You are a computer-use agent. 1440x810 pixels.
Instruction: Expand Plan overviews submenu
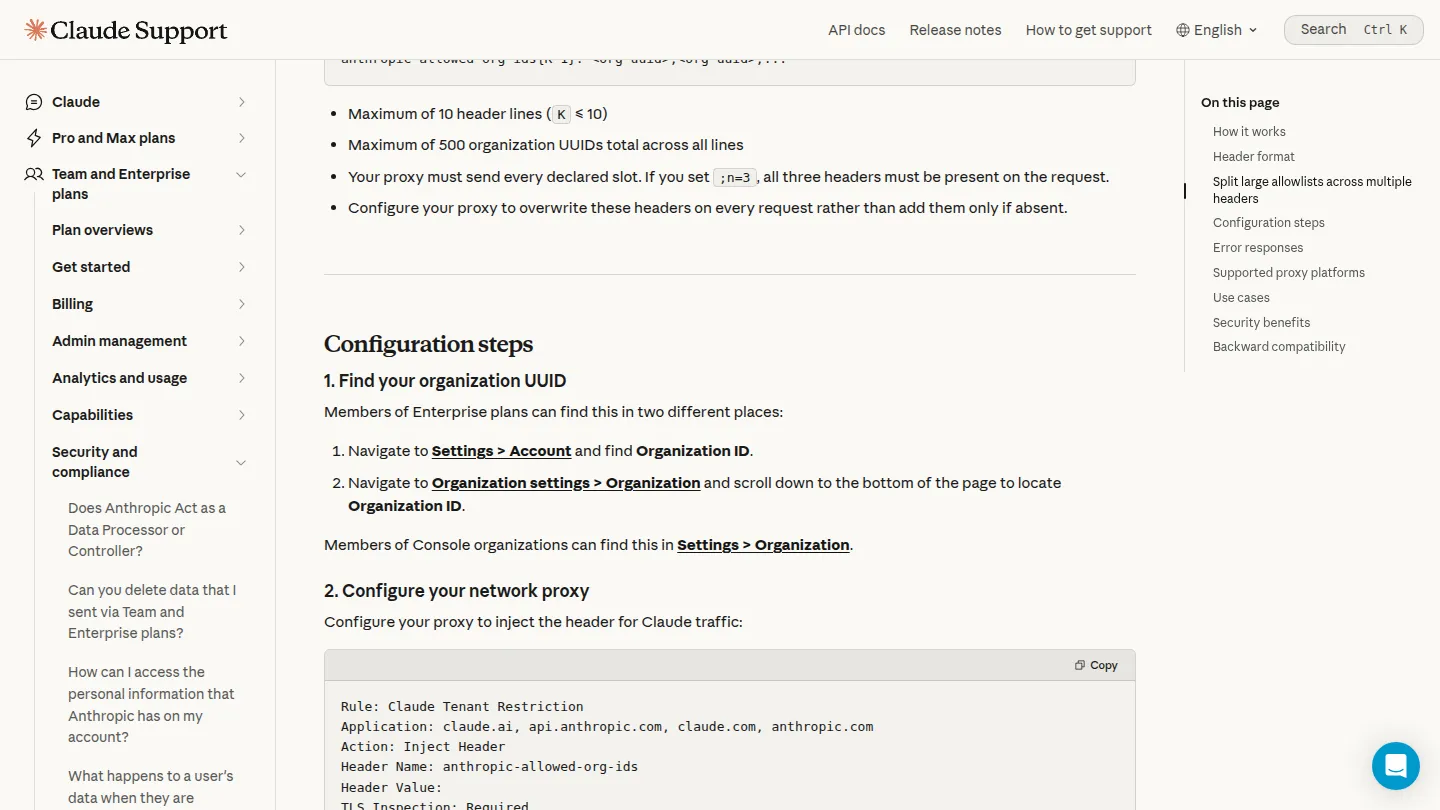(242, 230)
